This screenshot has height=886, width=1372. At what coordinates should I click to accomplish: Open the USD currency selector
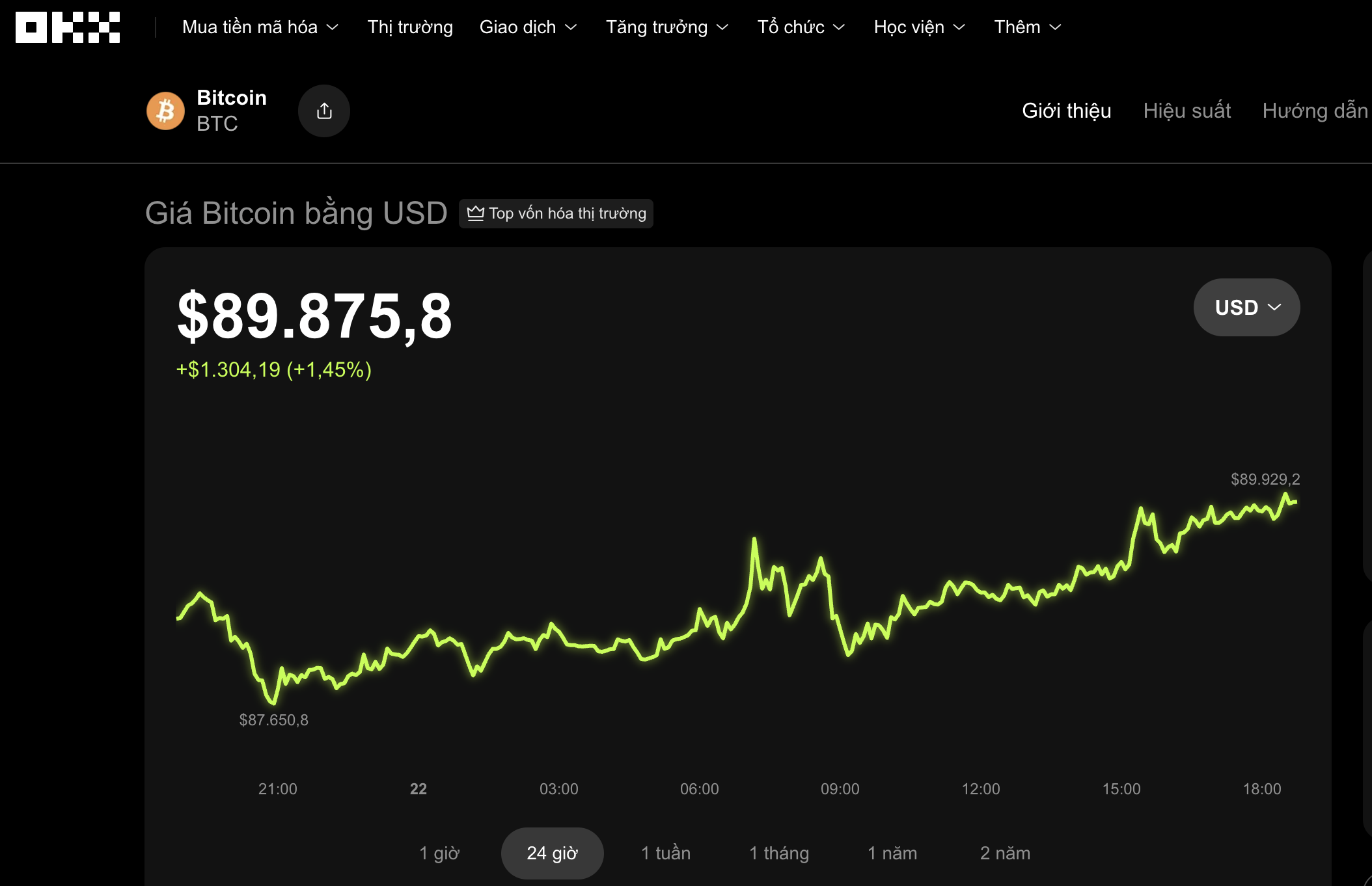point(1246,307)
